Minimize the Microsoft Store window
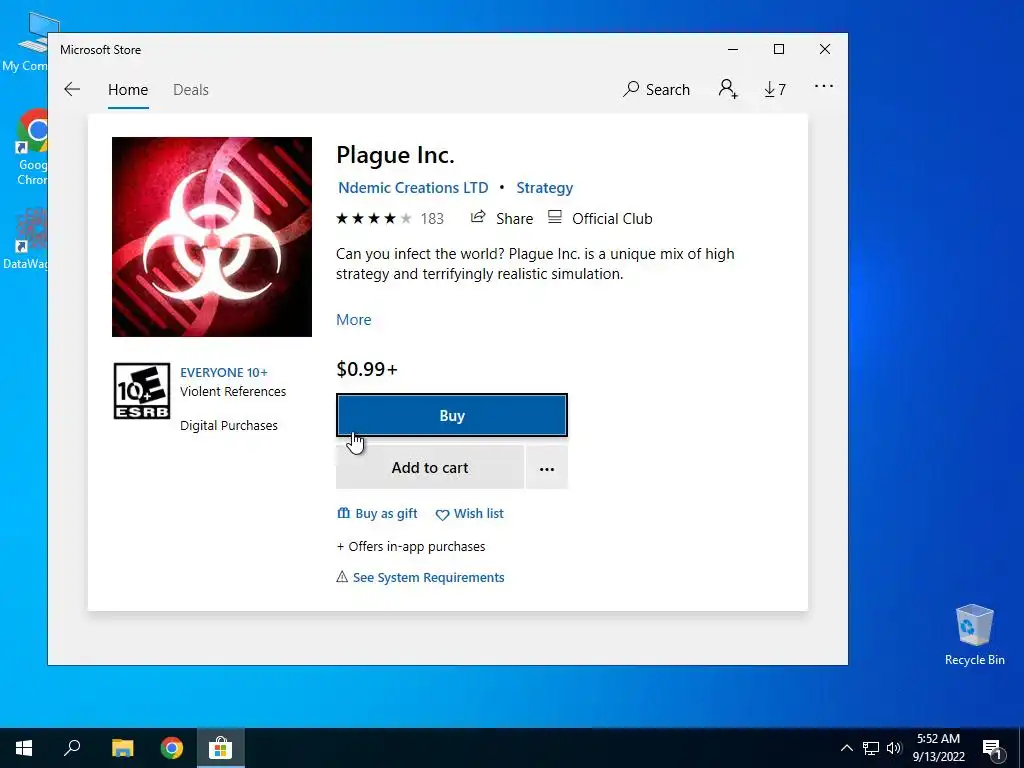 (x=733, y=50)
